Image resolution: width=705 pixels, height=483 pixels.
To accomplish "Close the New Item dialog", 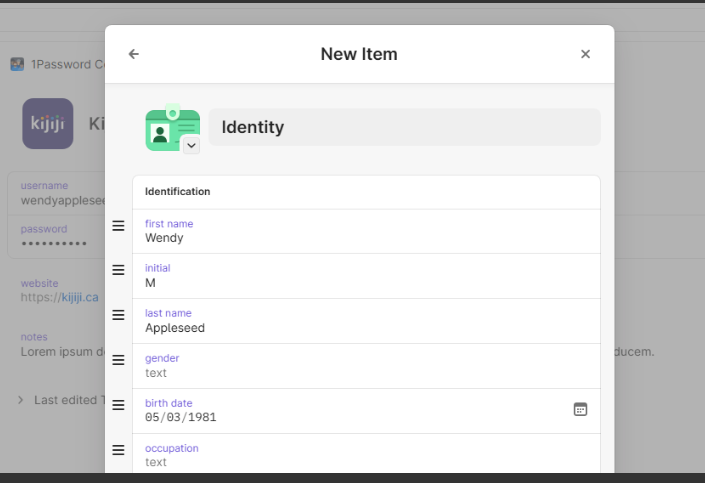I will [585, 54].
